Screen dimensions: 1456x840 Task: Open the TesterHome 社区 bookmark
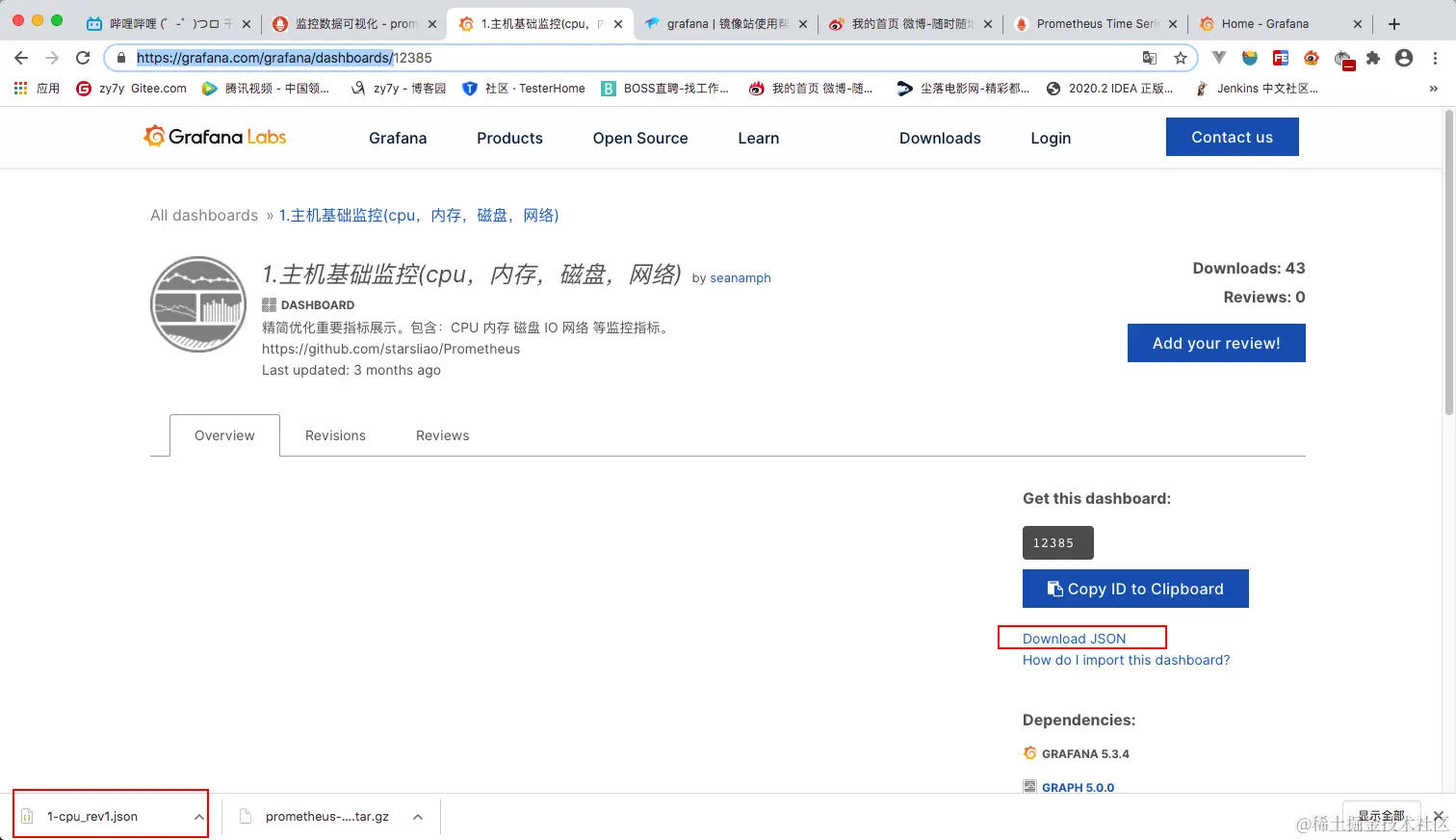(x=524, y=89)
